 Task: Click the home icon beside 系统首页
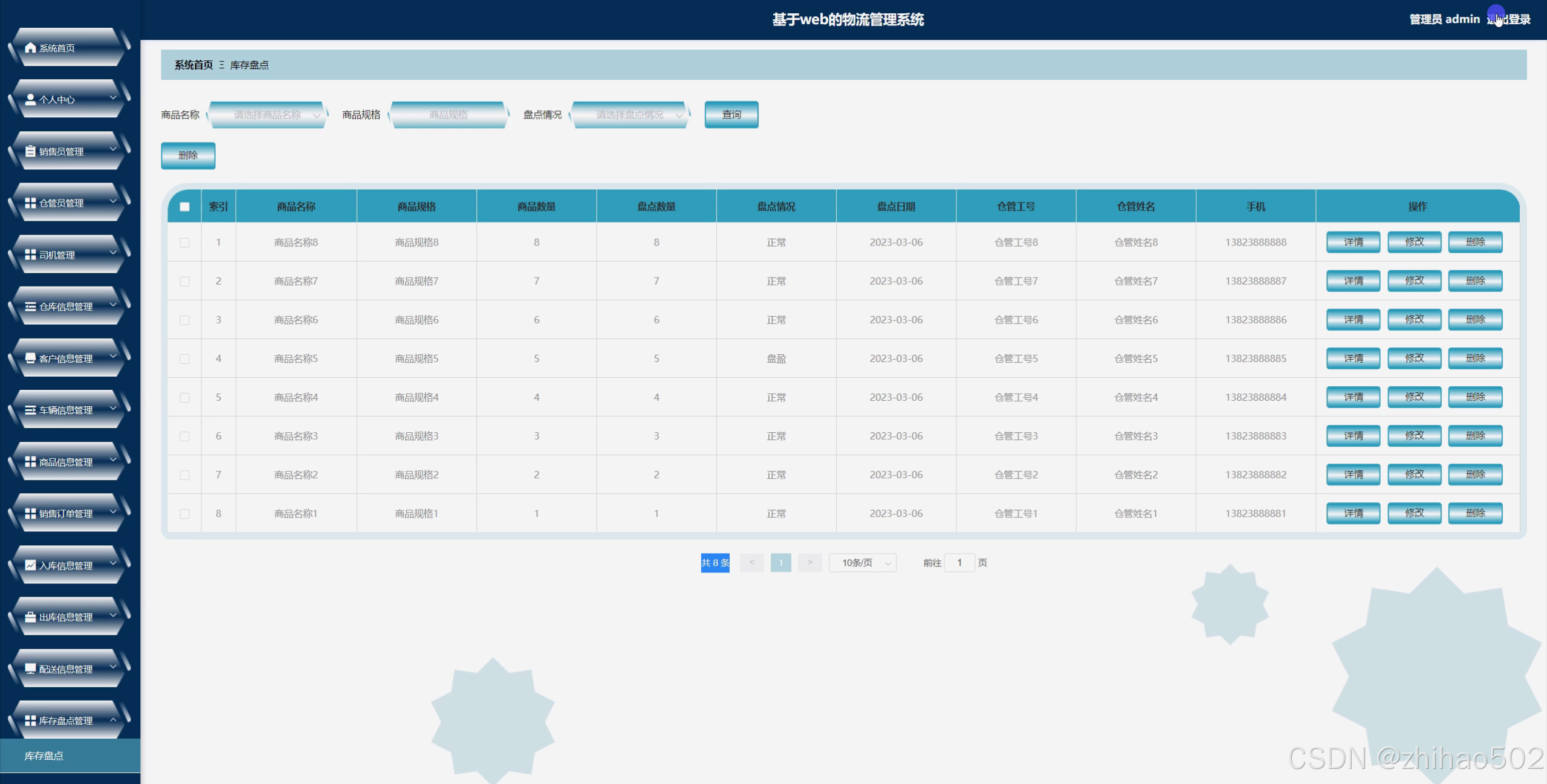click(30, 47)
